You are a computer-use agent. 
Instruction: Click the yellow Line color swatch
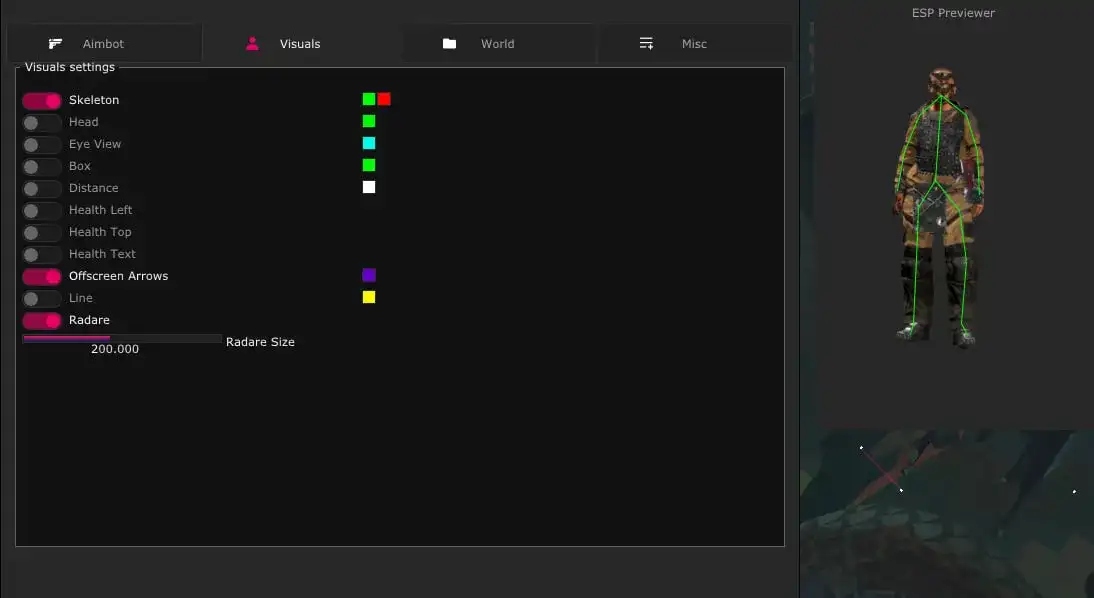pos(368,296)
